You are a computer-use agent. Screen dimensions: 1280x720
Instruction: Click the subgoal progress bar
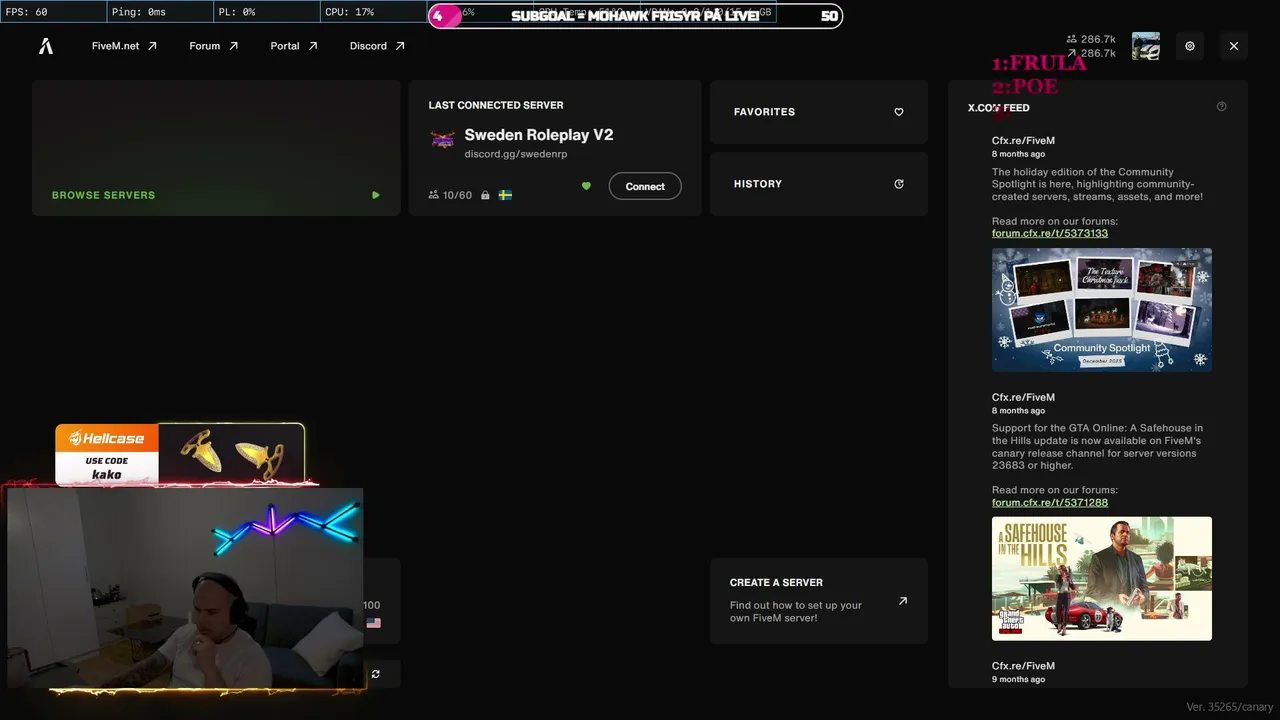(x=635, y=16)
